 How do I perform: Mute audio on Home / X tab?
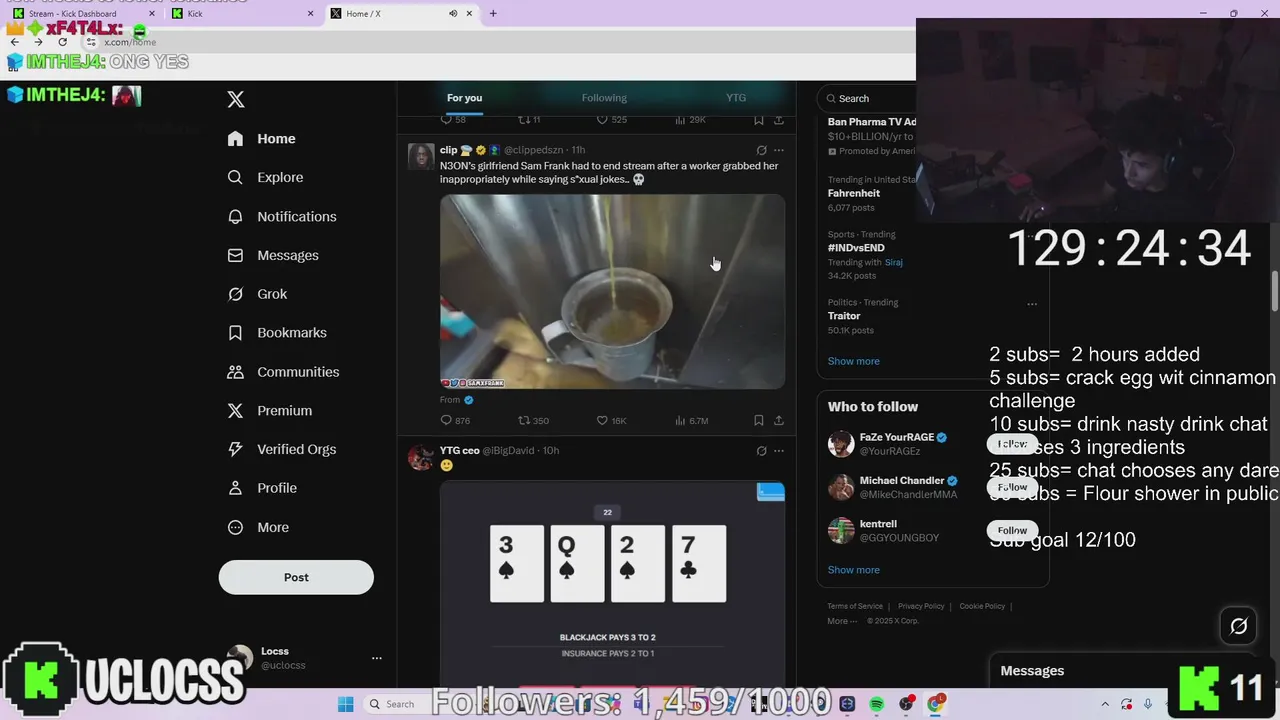click(453, 13)
